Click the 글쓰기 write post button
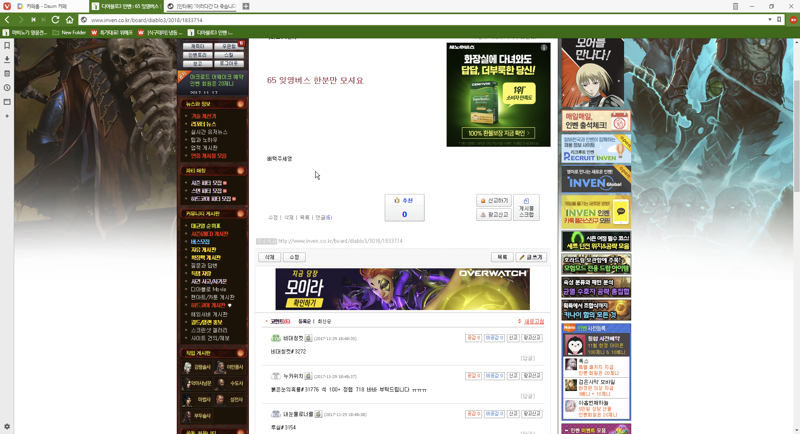This screenshot has height=434, width=800. pyautogui.click(x=531, y=257)
